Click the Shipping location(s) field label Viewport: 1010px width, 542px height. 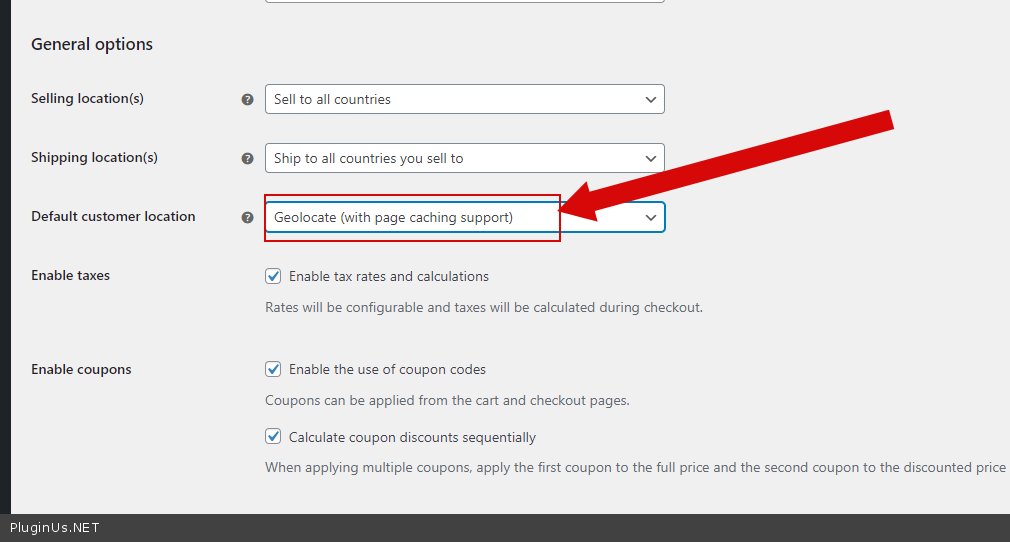(94, 158)
